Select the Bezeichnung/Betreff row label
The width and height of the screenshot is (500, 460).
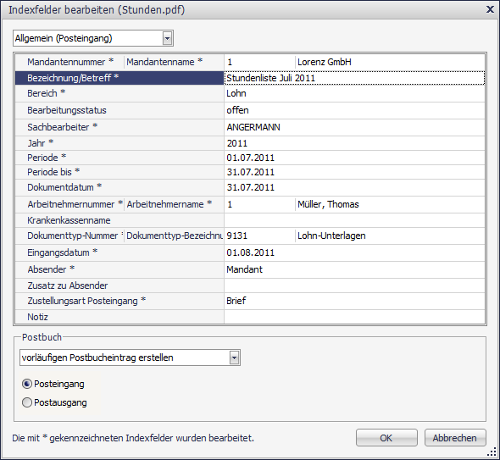point(120,78)
